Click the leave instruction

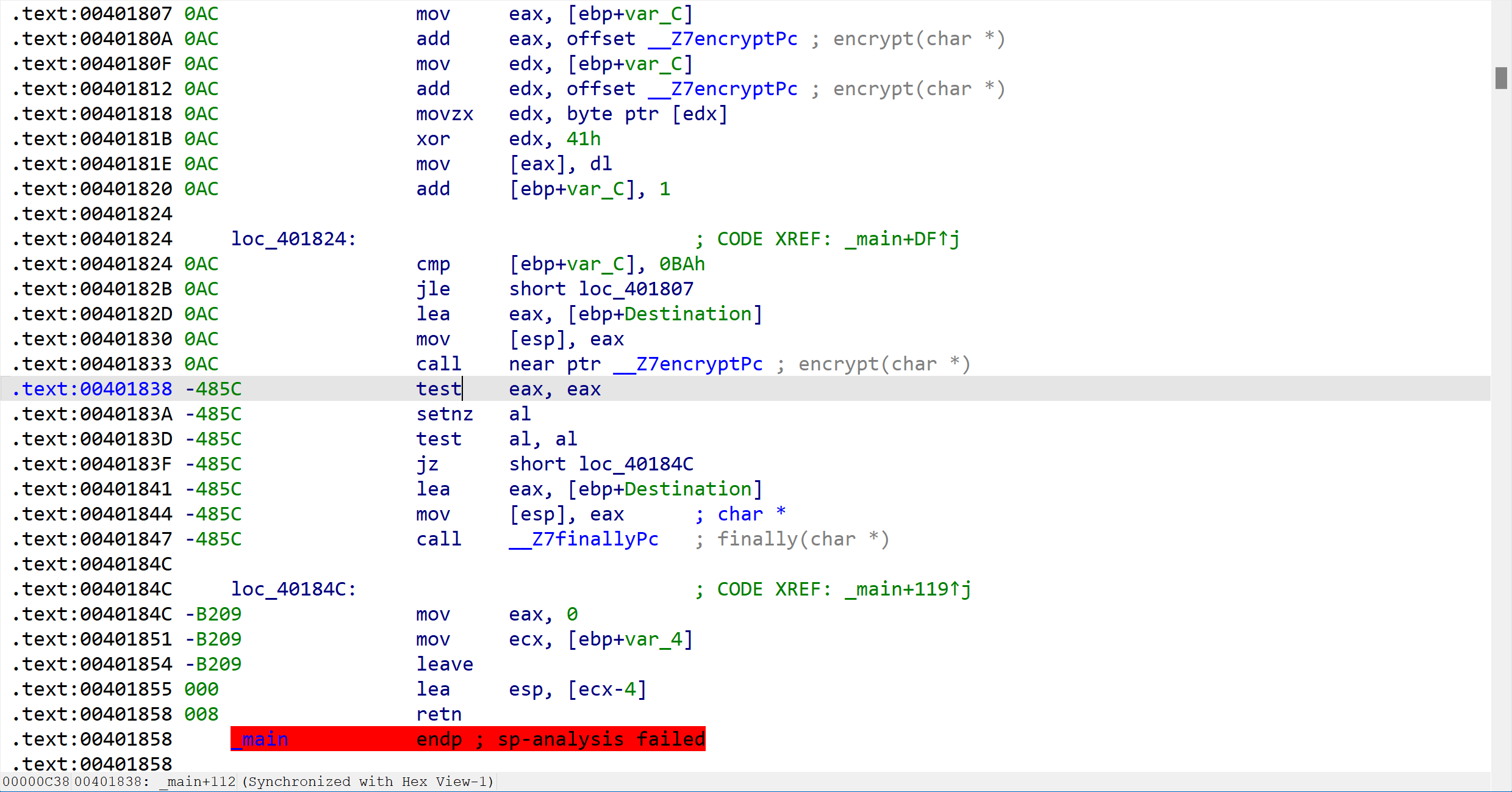point(445,664)
